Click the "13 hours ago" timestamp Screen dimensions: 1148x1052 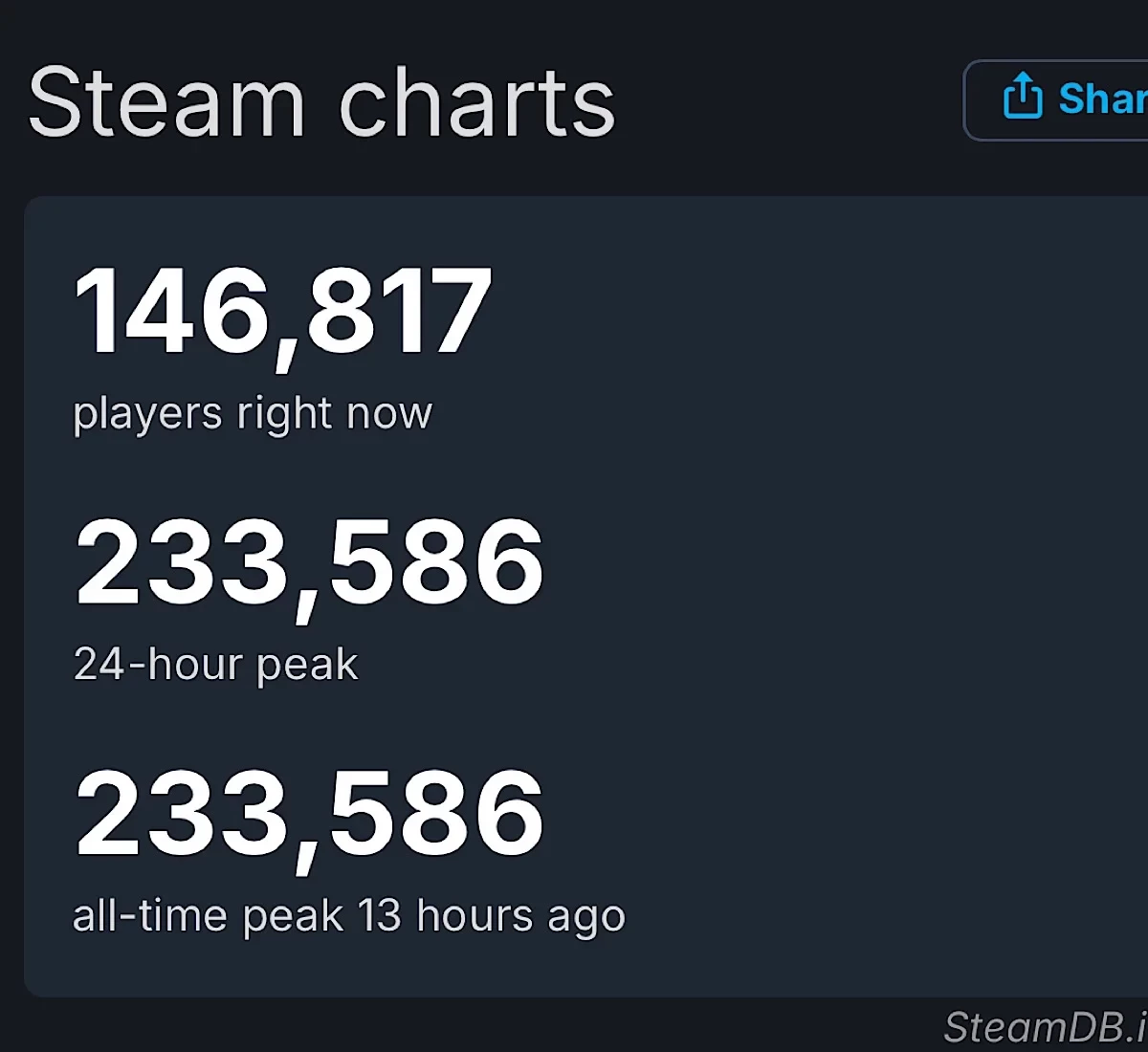[x=492, y=916]
